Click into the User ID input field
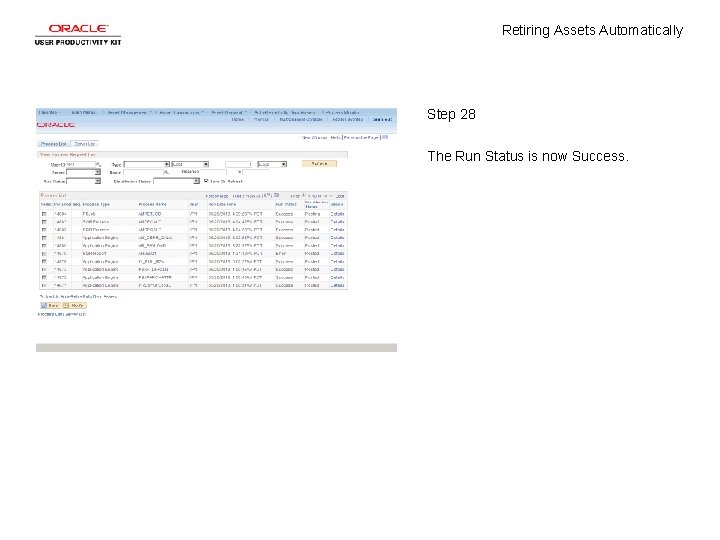 [80, 164]
